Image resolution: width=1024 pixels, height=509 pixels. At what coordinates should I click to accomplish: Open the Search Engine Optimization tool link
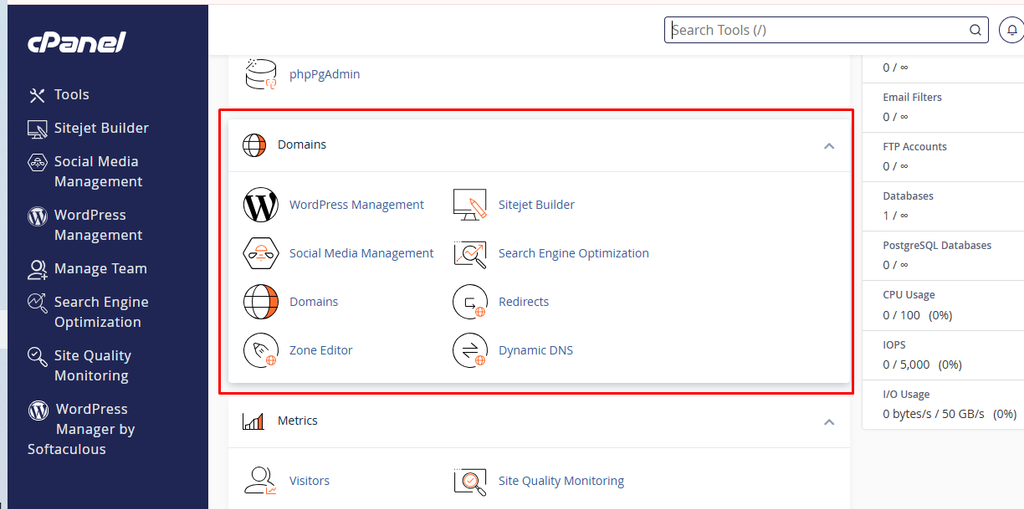pos(573,253)
